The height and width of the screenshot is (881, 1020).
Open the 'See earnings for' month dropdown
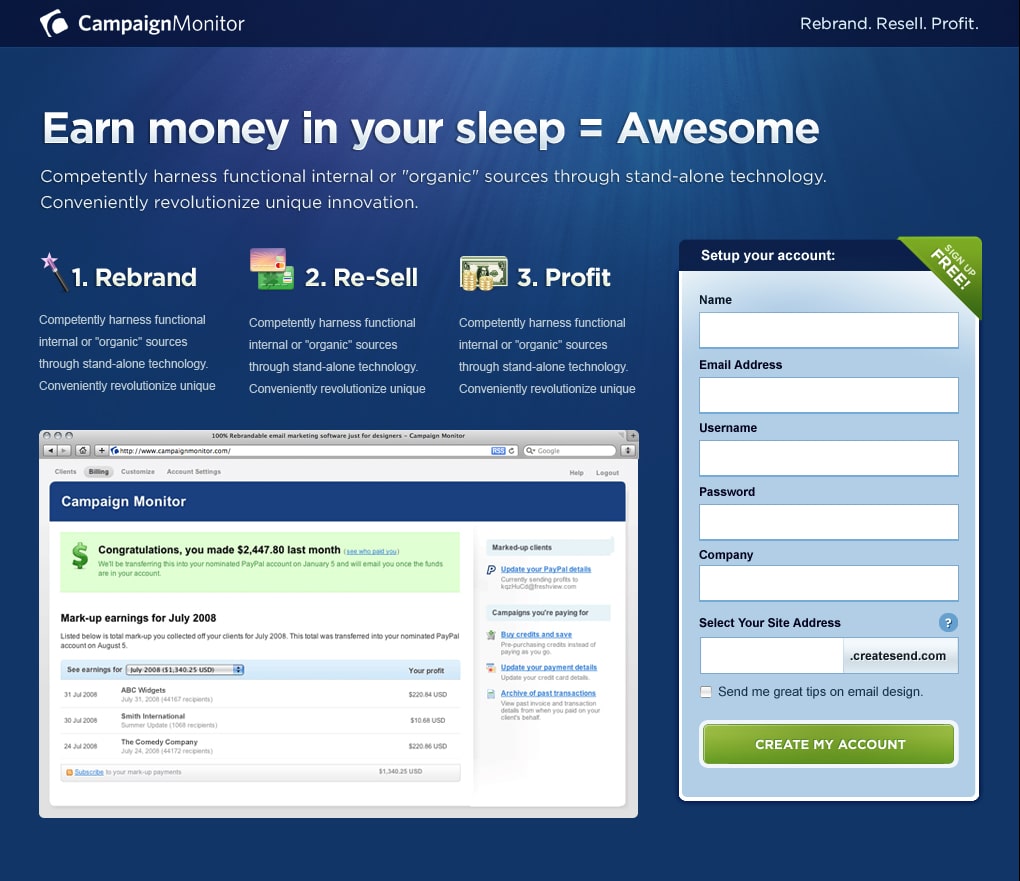185,669
